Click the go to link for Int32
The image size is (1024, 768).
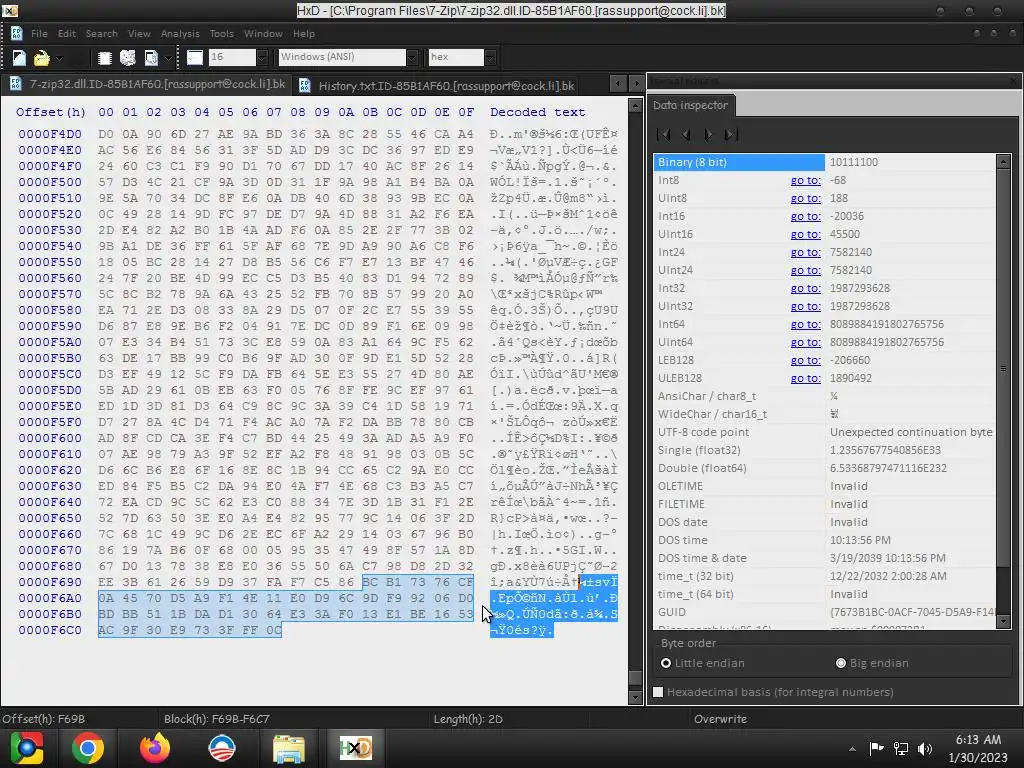805,288
